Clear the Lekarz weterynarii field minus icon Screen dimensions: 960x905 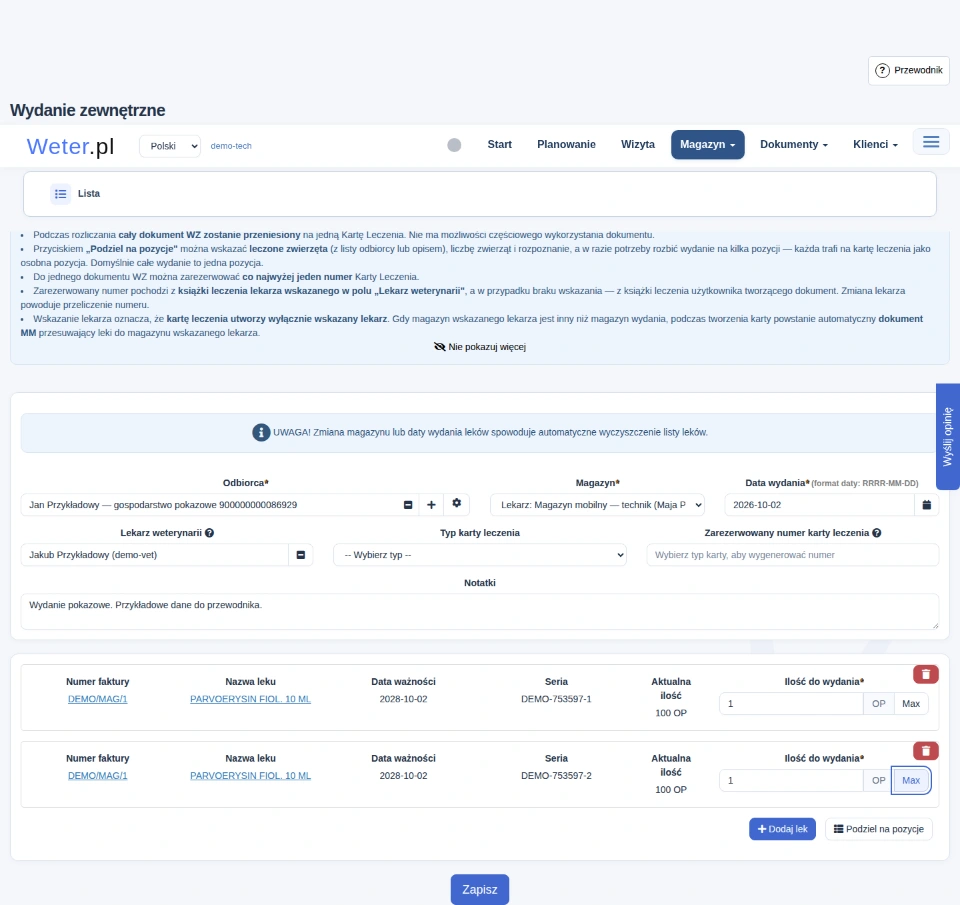[301, 555]
